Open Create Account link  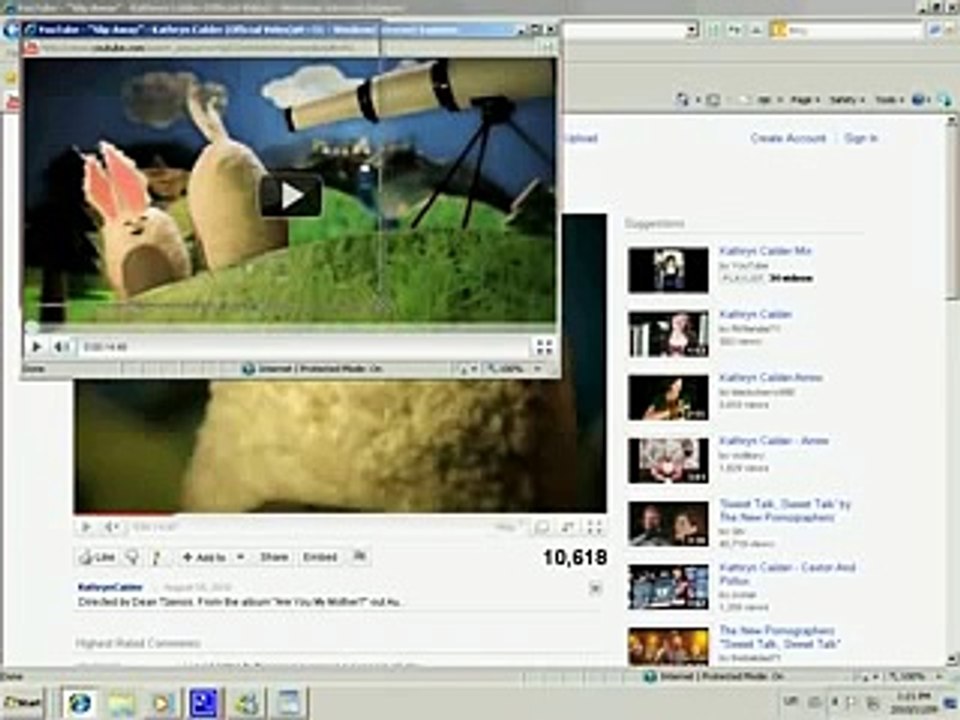click(788, 138)
